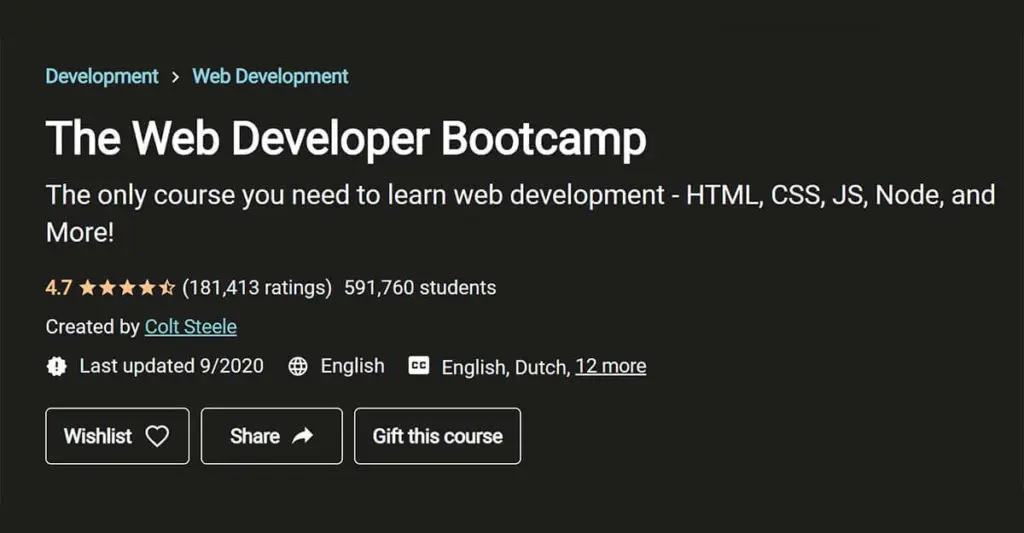Click the (181,413 ratings) text

pos(257,287)
